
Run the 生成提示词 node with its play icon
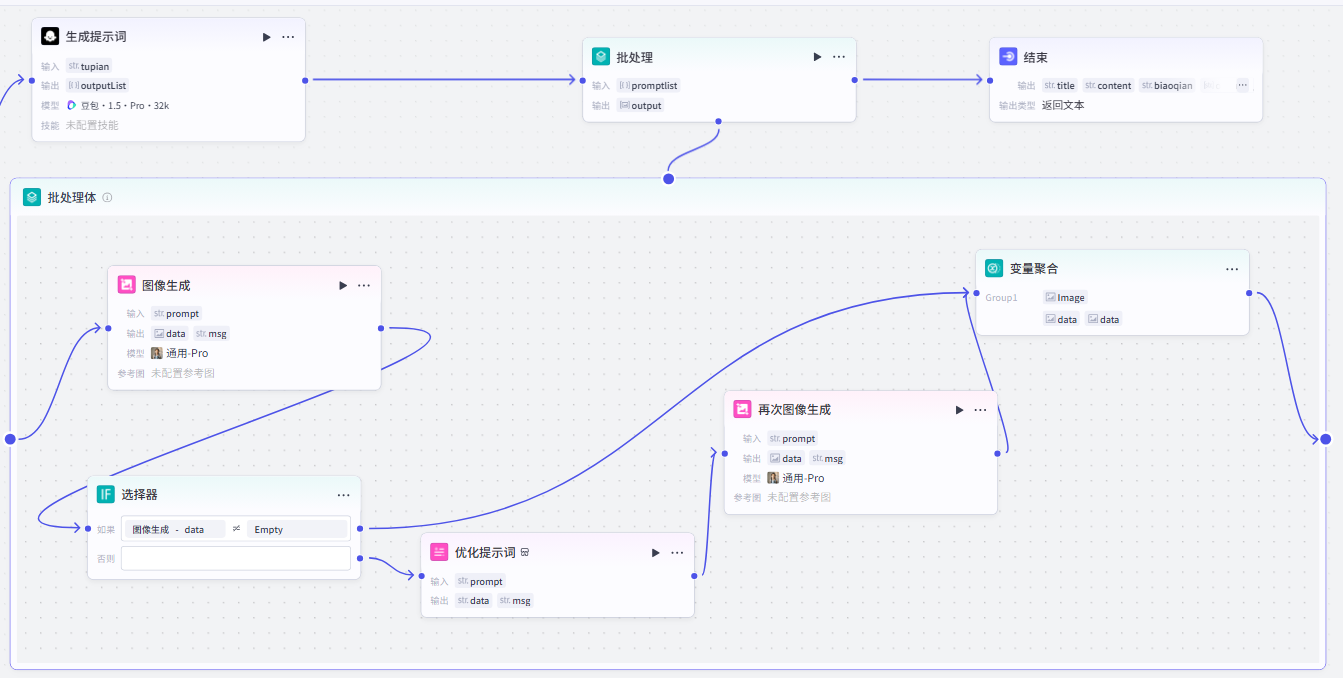[x=266, y=37]
